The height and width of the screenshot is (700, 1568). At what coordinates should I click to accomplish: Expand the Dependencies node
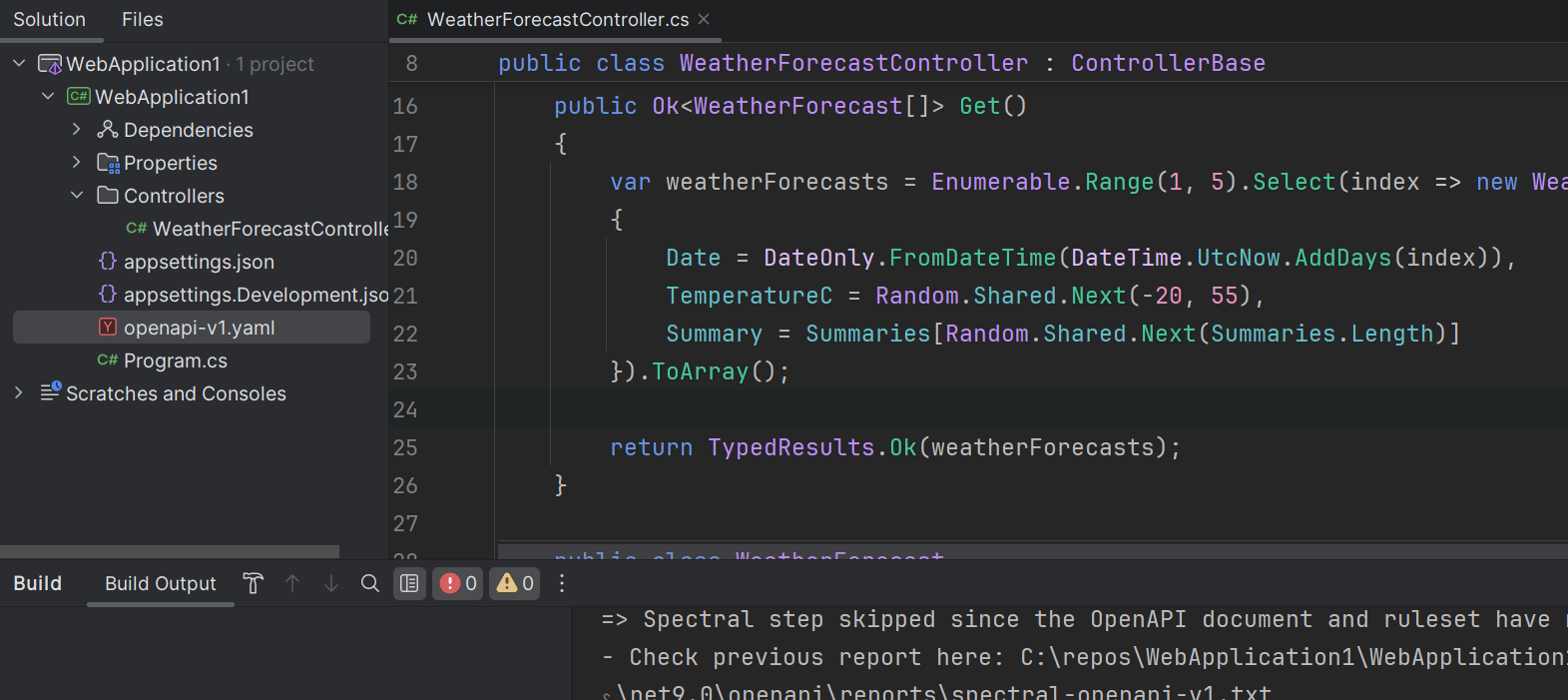77,130
